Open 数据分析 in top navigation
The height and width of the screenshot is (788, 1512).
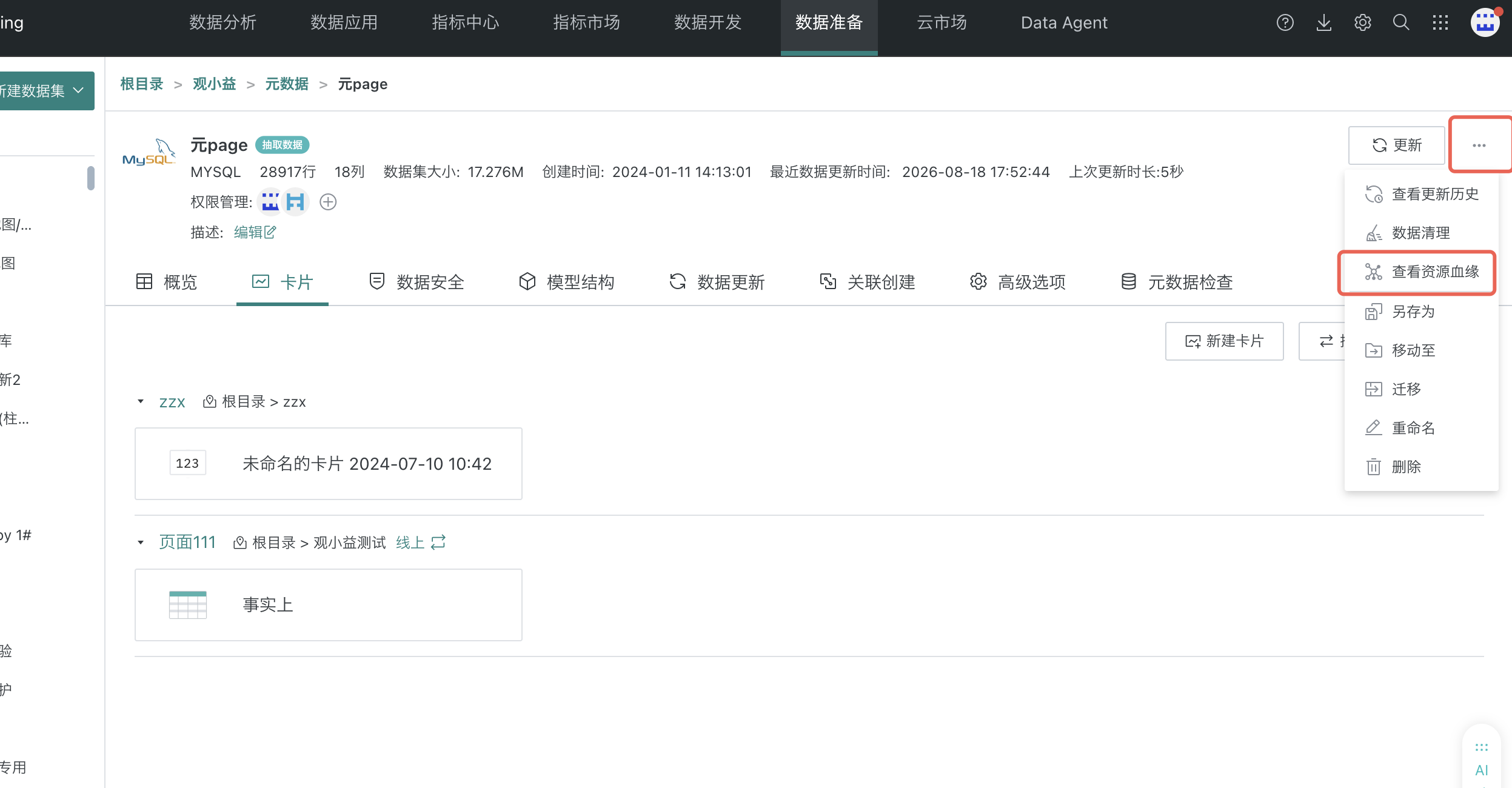223,23
